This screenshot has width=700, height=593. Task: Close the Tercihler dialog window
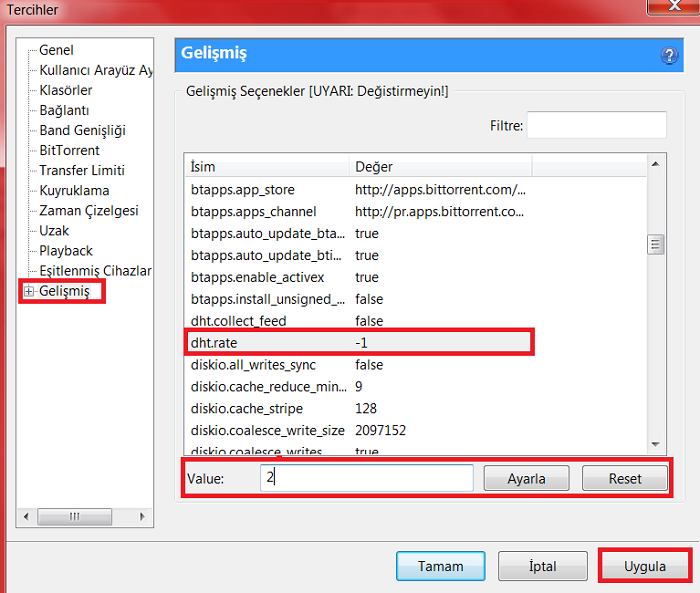tap(674, 6)
